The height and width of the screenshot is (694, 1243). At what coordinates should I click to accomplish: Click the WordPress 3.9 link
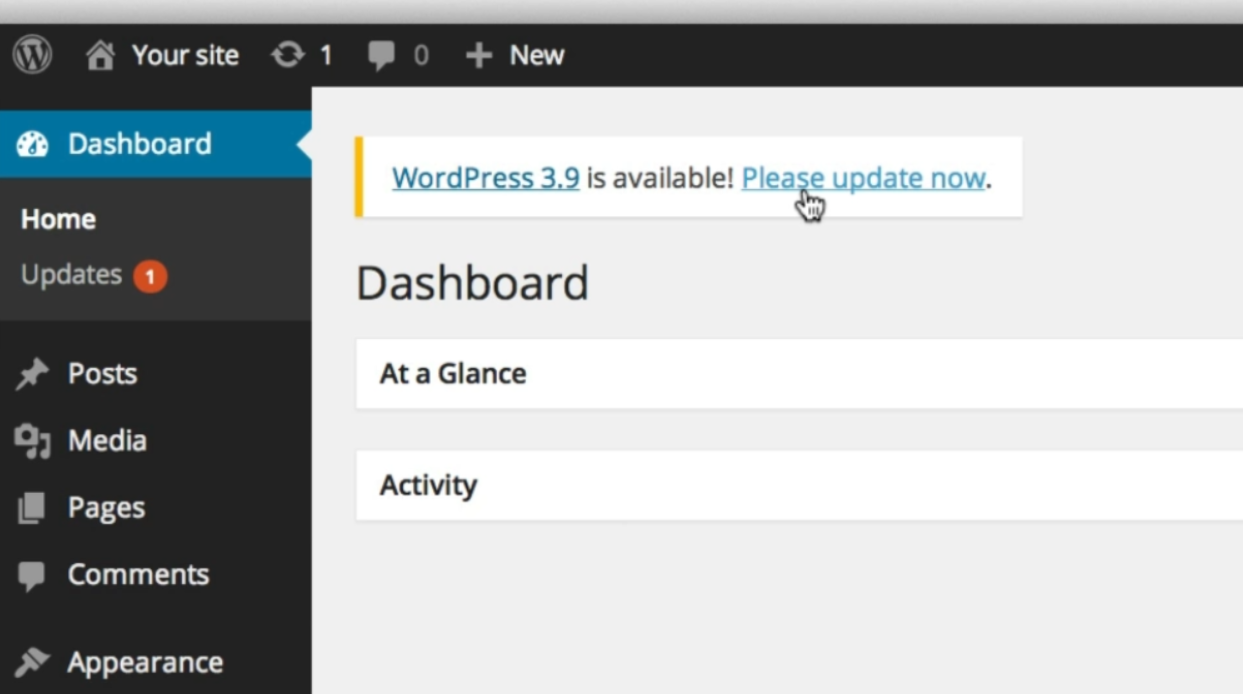(486, 178)
